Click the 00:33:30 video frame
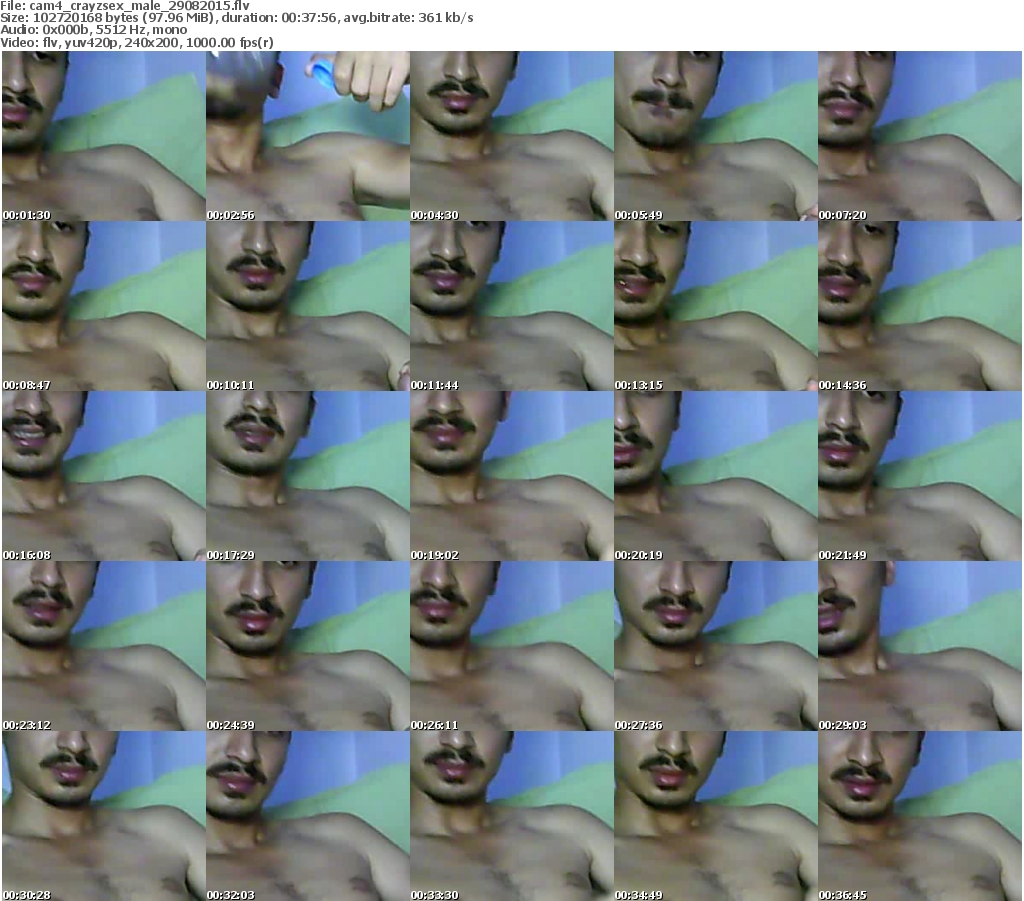The height and width of the screenshot is (901, 1024). (511, 816)
